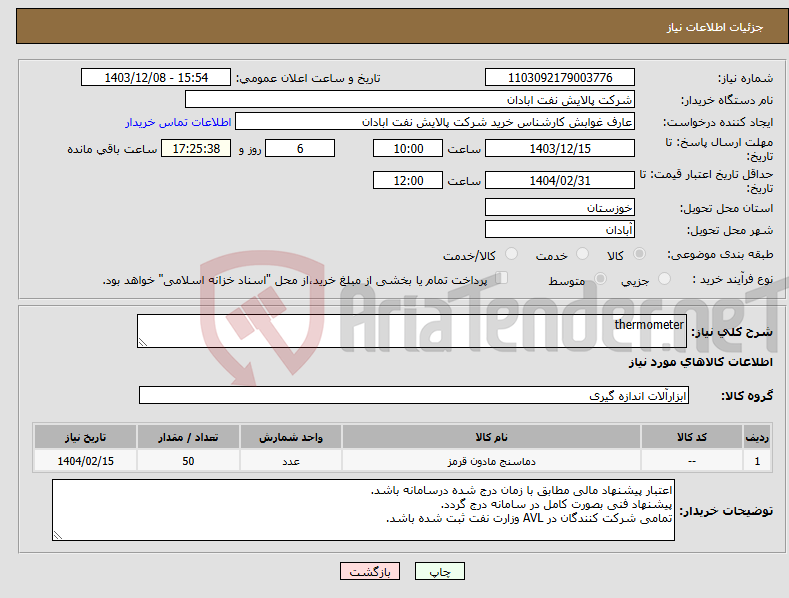The height and width of the screenshot is (598, 789).
Task: Click the تعداد / مقدار column header
Action: click(188, 437)
